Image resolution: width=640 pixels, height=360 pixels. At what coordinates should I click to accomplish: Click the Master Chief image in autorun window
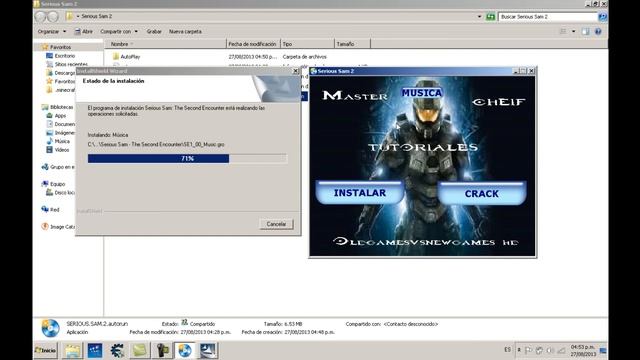coord(422,166)
